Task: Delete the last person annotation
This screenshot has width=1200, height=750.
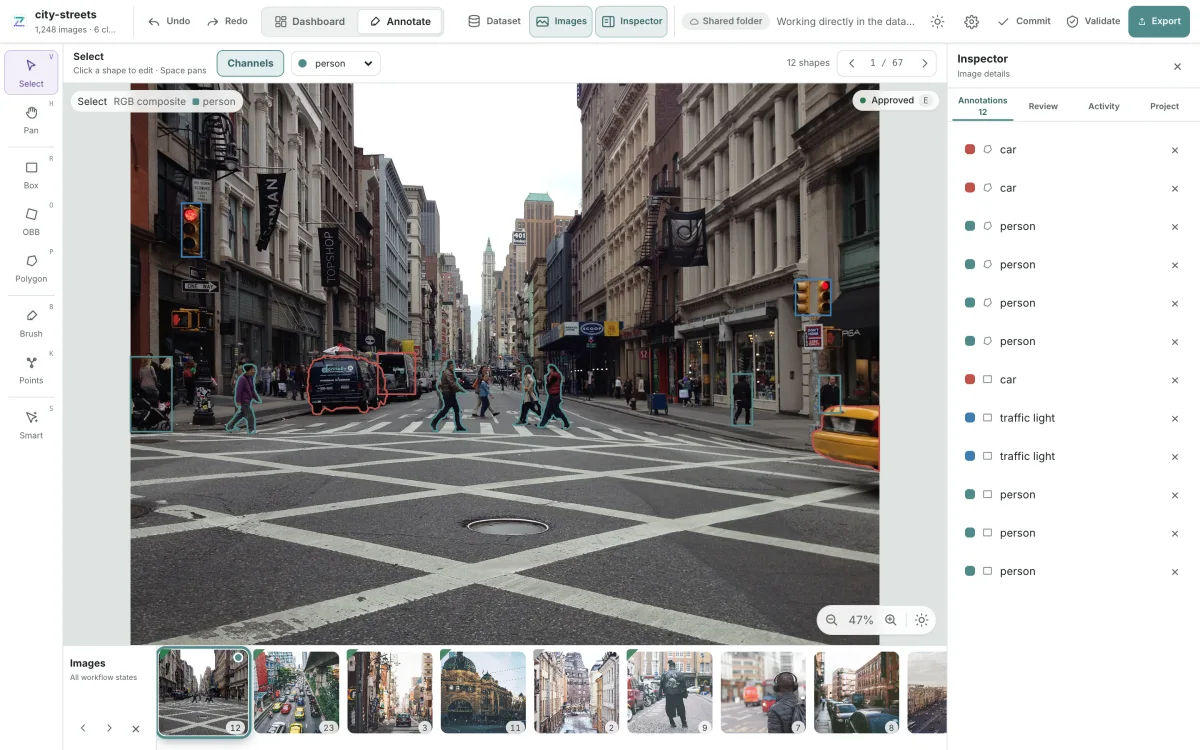Action: pos(1175,572)
